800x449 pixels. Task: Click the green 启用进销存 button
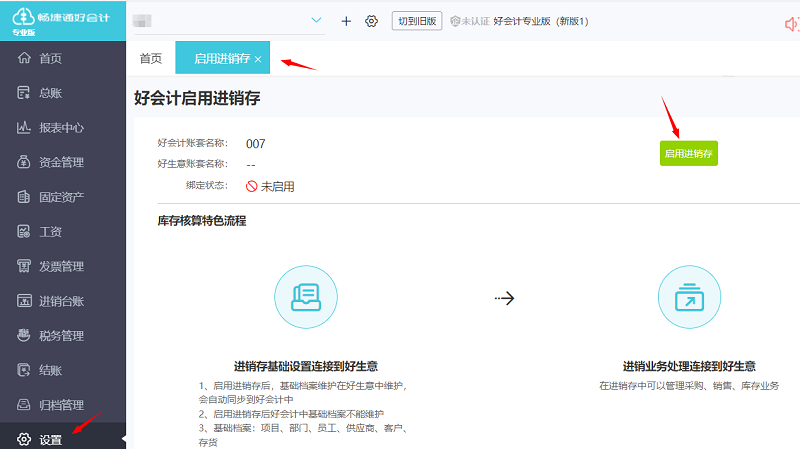689,153
